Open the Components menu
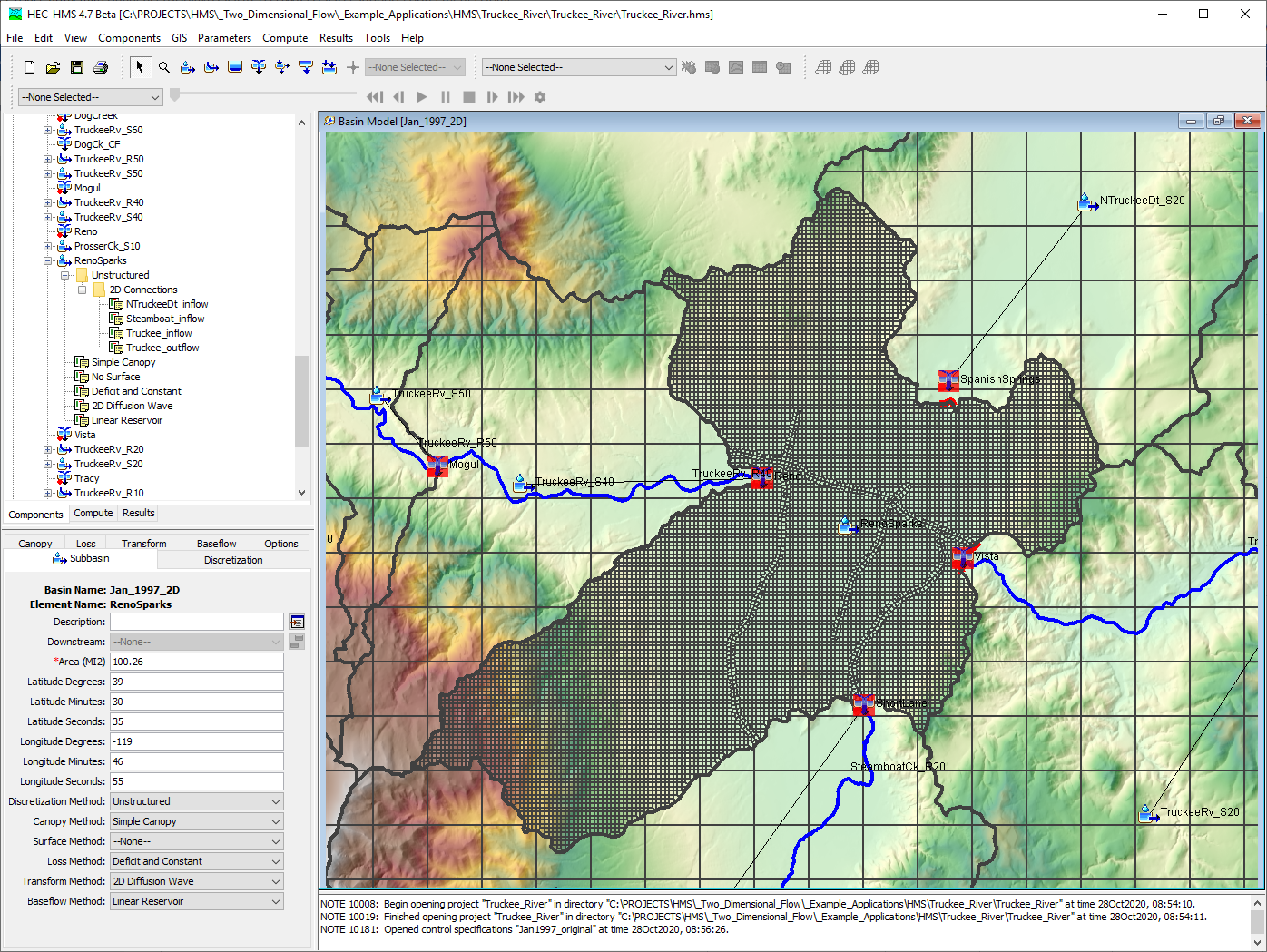1267x952 pixels. pyautogui.click(x=129, y=38)
